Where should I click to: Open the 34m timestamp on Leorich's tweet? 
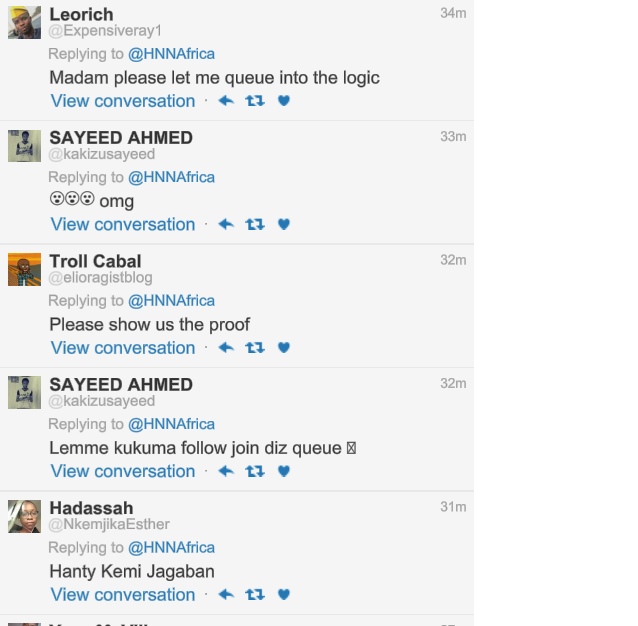point(453,13)
